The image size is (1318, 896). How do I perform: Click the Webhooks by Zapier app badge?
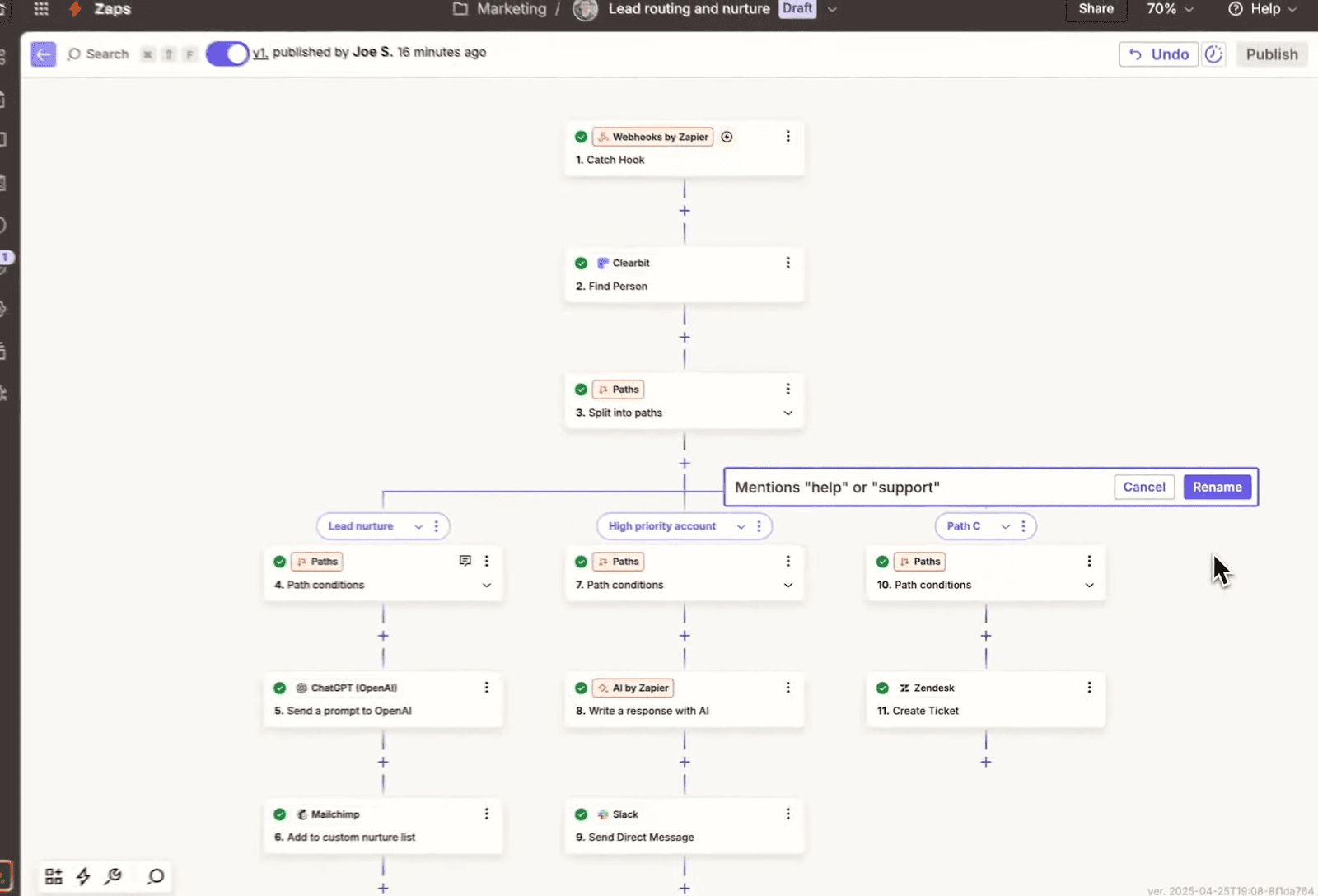pos(652,137)
